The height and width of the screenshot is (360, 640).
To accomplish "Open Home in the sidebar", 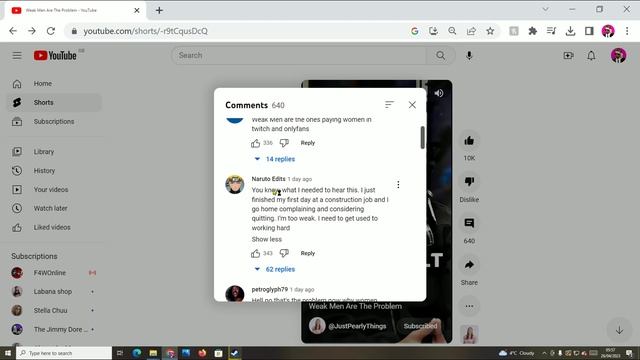I will (x=54, y=84).
